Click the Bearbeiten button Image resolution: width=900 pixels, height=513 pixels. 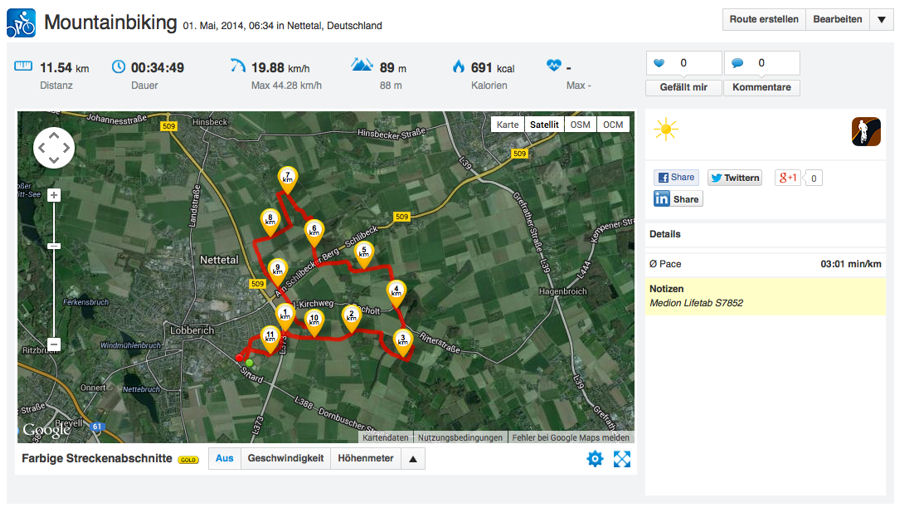[x=837, y=20]
